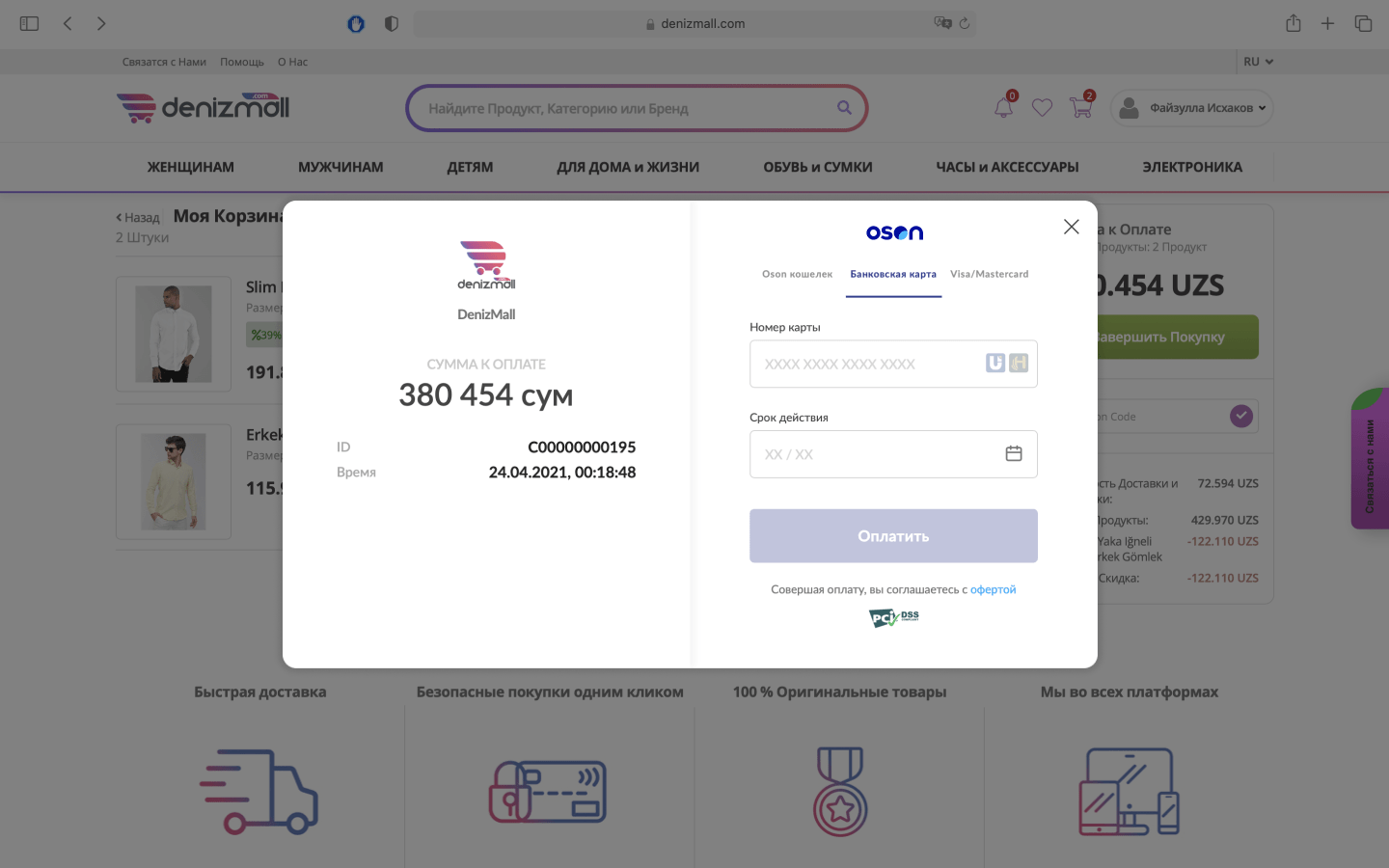Click the Uzcard icon in the card field
The width and height of the screenshot is (1389, 868).
coord(995,363)
